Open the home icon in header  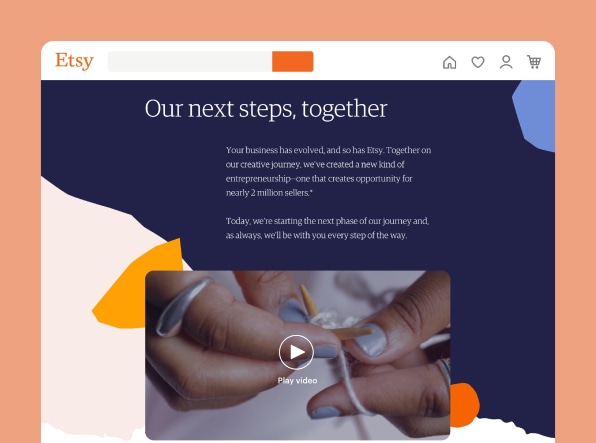[449, 62]
